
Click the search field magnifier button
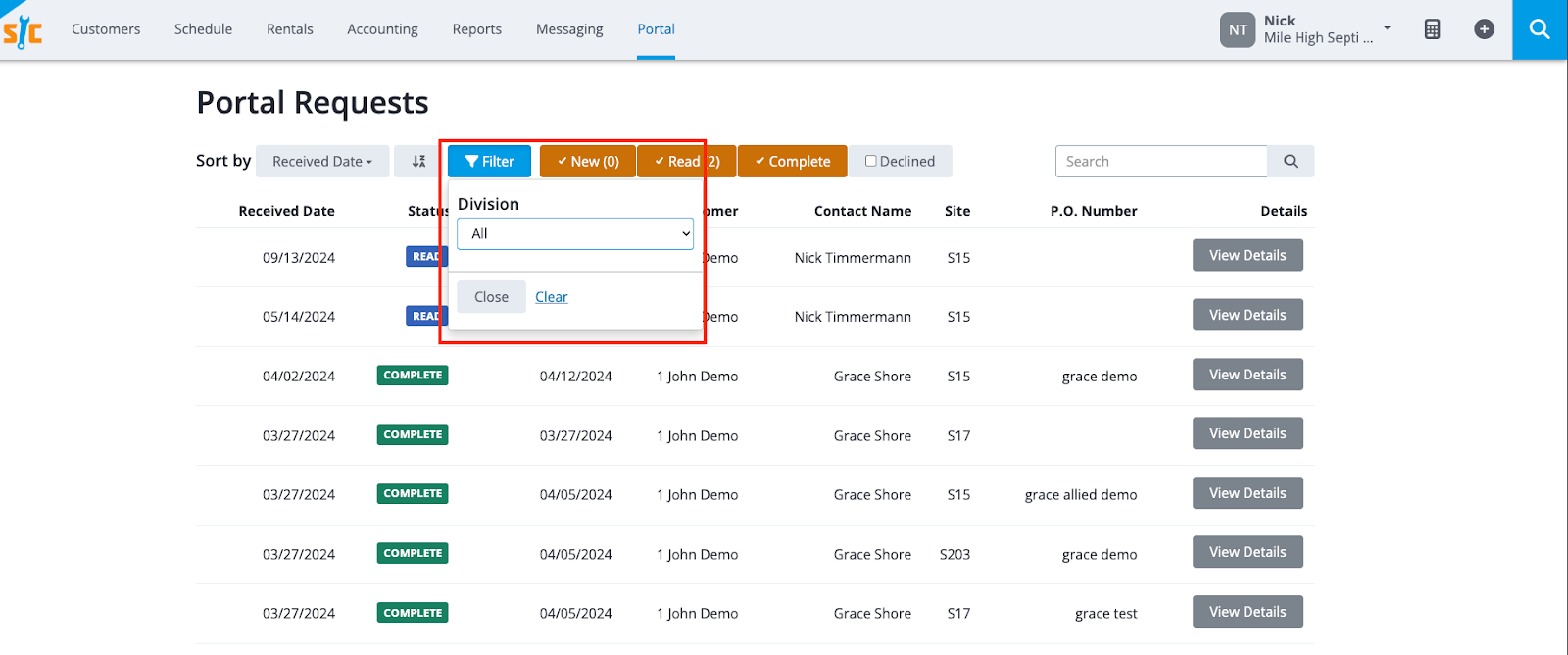pos(1291,162)
